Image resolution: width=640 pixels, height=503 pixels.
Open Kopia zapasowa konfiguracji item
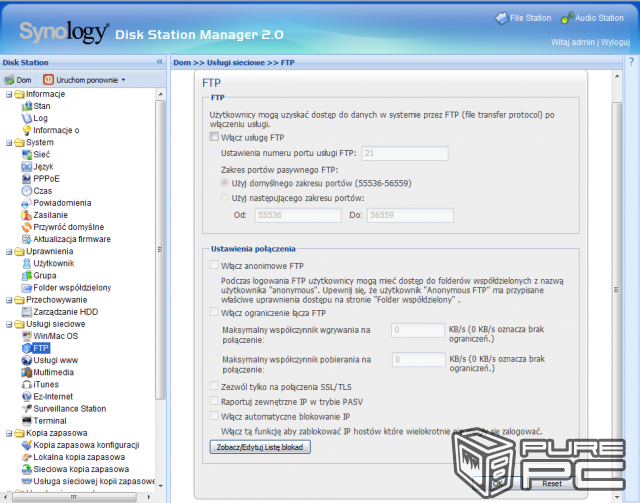pyautogui.click(x=86, y=445)
